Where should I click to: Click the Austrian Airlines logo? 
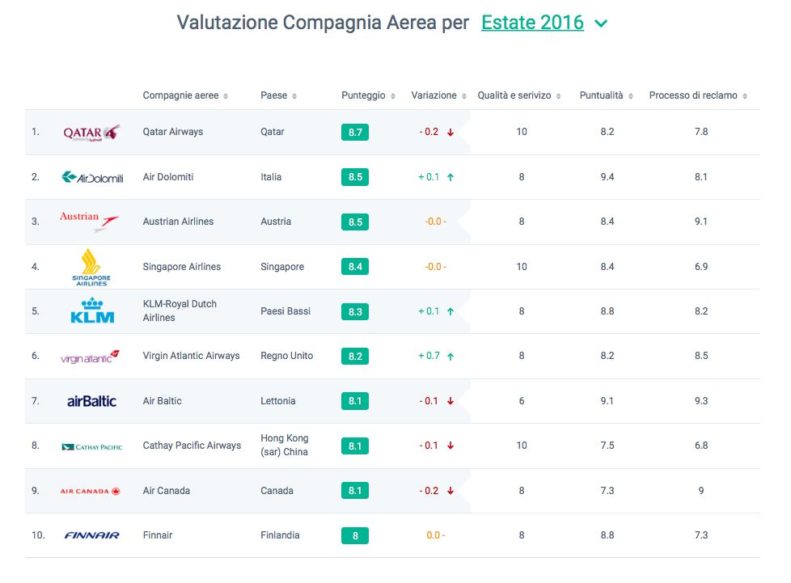point(89,221)
